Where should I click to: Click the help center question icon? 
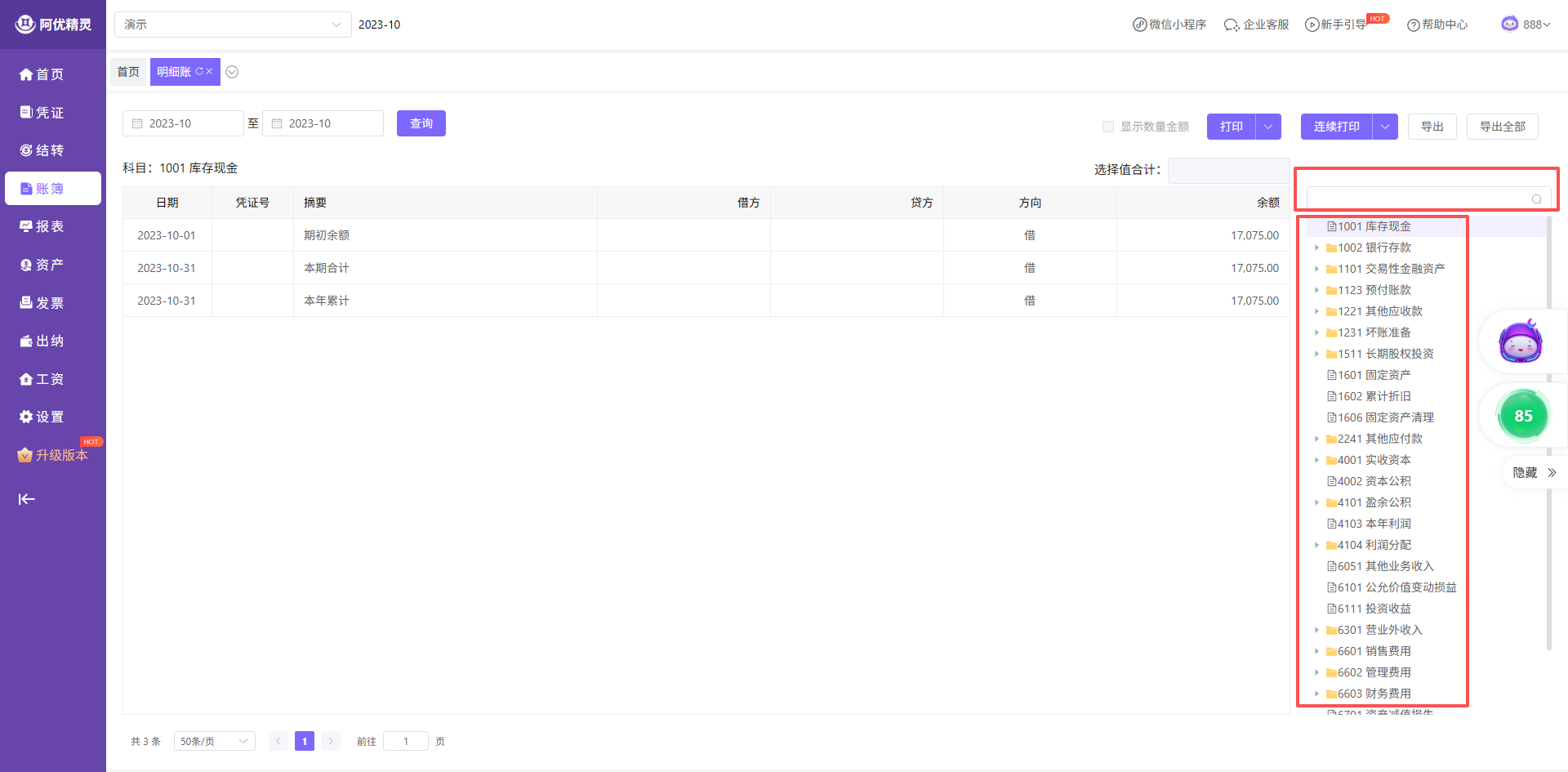click(x=1413, y=25)
